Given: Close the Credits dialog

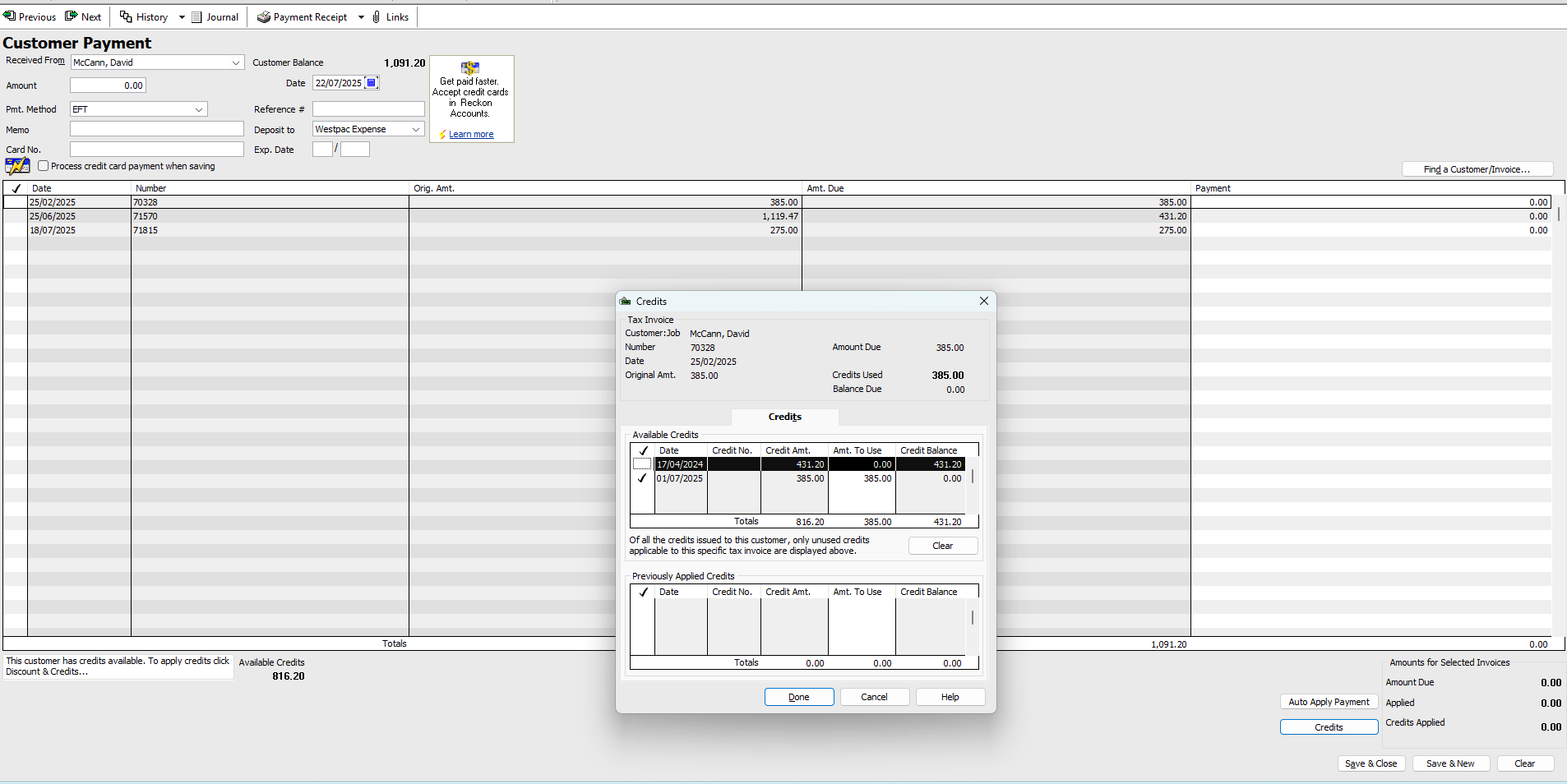Looking at the screenshot, I should 984,301.
